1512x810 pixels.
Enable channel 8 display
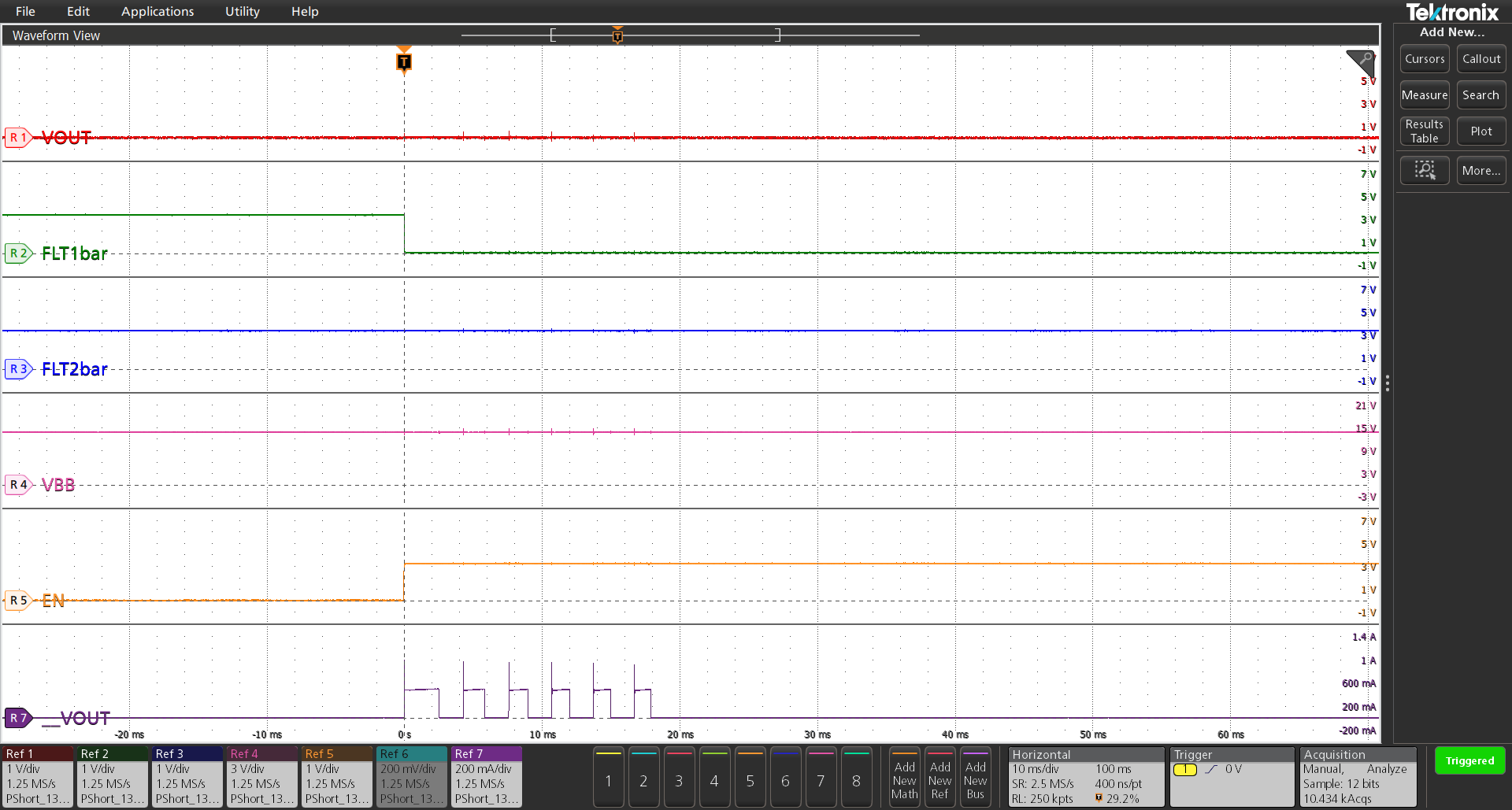pyautogui.click(x=857, y=777)
